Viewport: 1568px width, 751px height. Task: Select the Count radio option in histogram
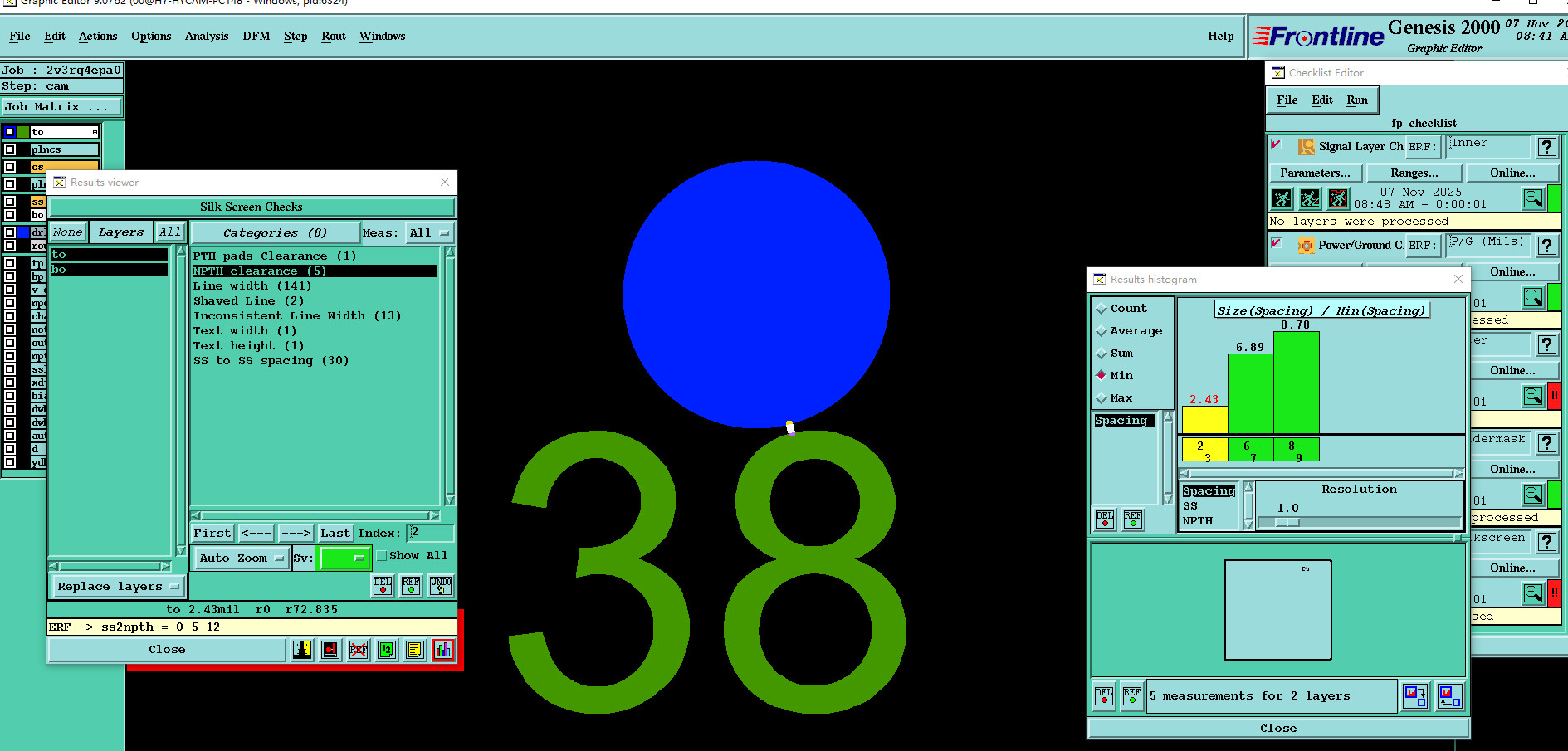1102,309
